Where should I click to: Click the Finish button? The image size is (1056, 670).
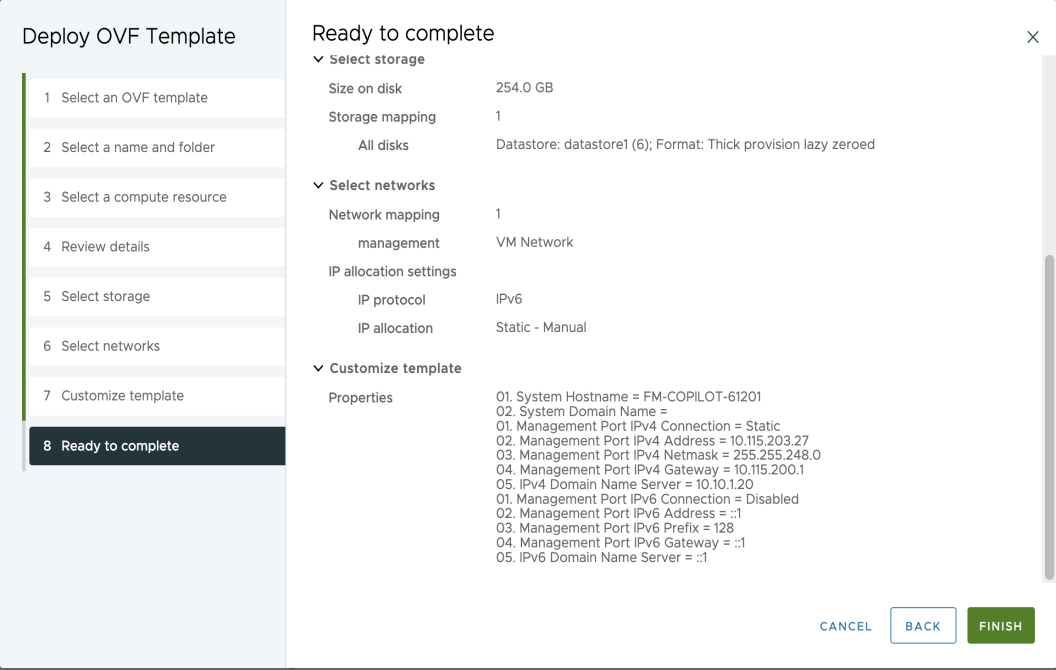[1000, 626]
